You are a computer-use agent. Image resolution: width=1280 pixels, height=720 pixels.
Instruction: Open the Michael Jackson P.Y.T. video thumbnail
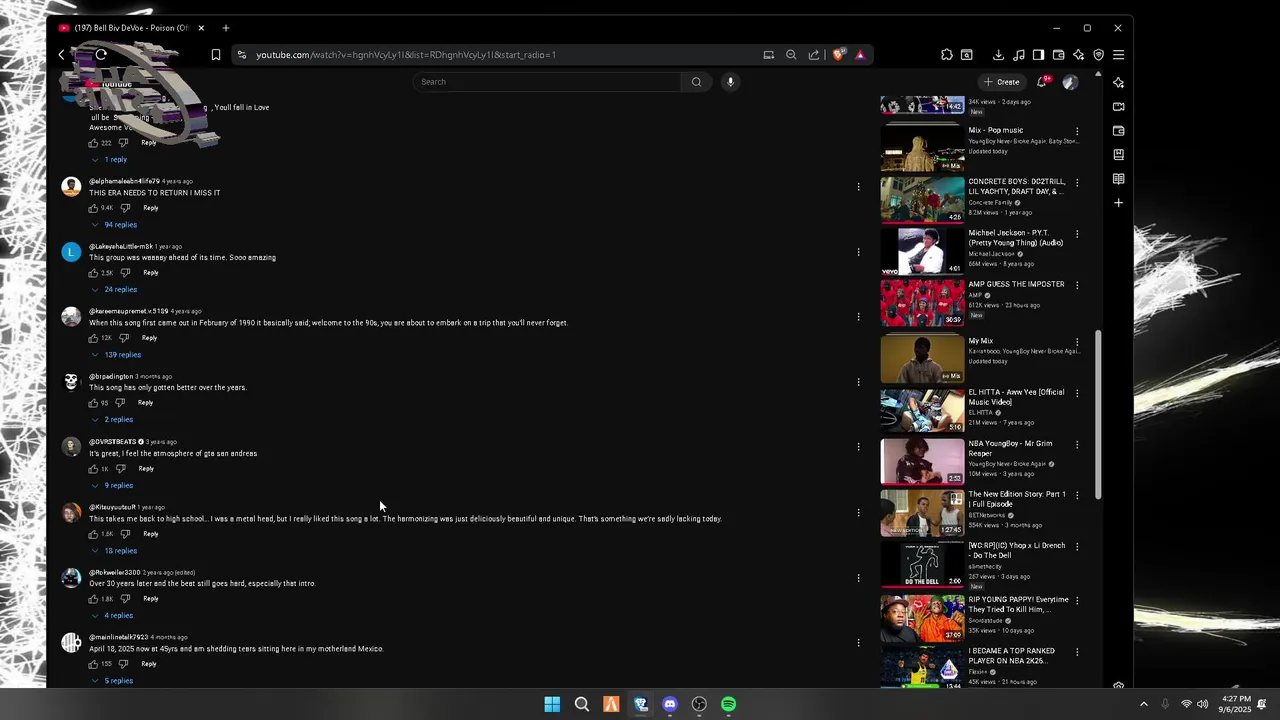click(922, 251)
